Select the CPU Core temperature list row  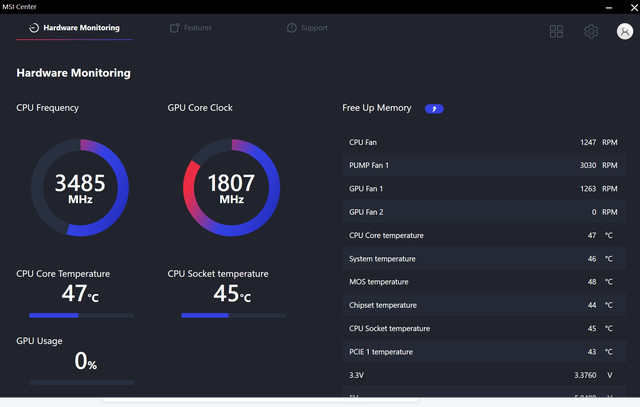pyautogui.click(x=484, y=235)
